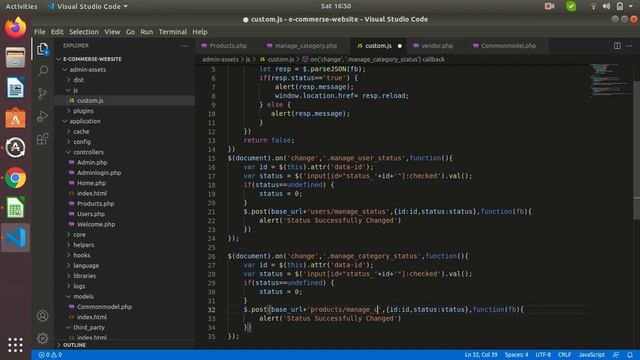
Task: Change Spaces: 4 indentation setting
Action: click(x=516, y=355)
